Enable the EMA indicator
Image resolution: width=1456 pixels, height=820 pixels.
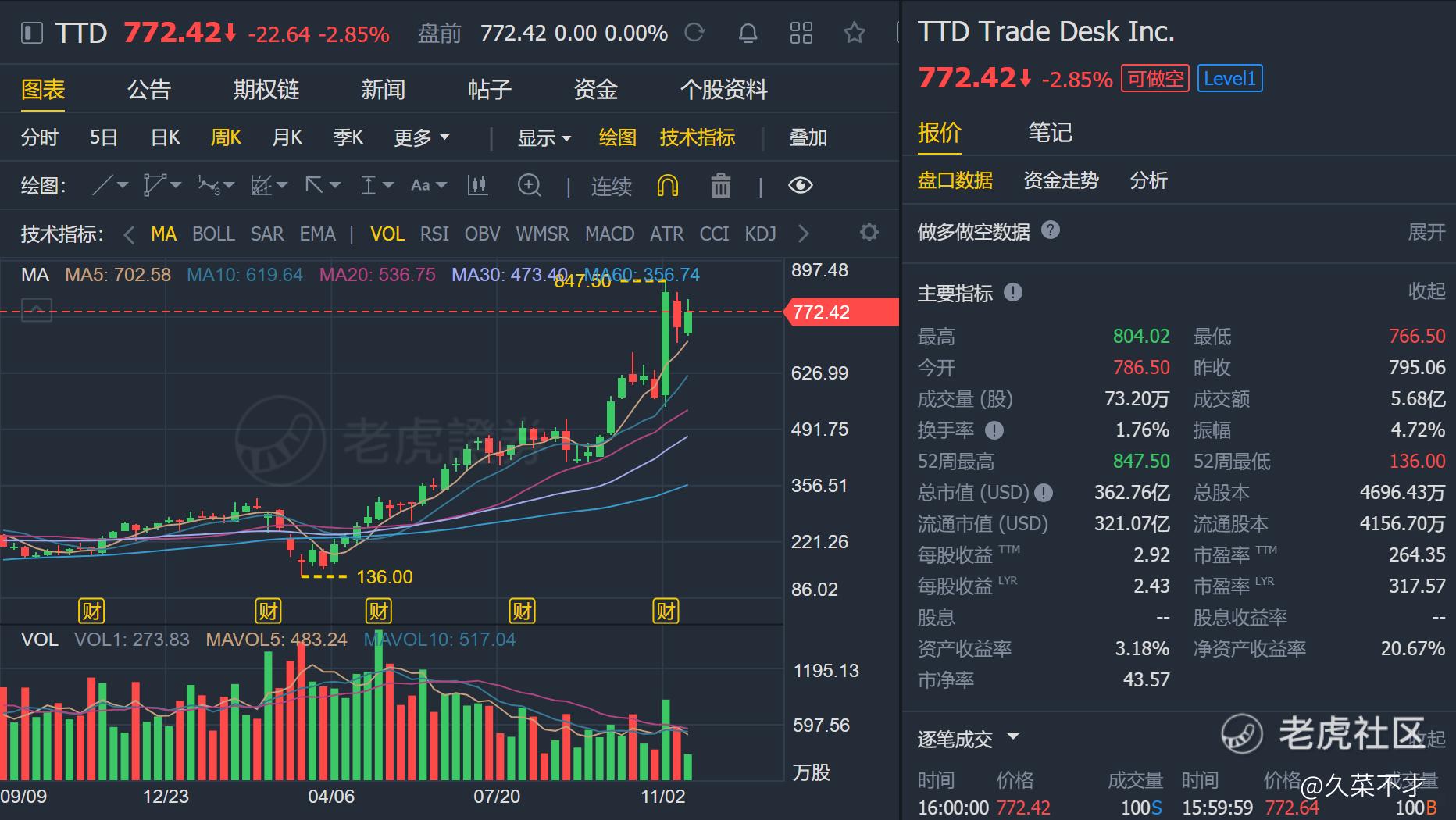pos(317,234)
